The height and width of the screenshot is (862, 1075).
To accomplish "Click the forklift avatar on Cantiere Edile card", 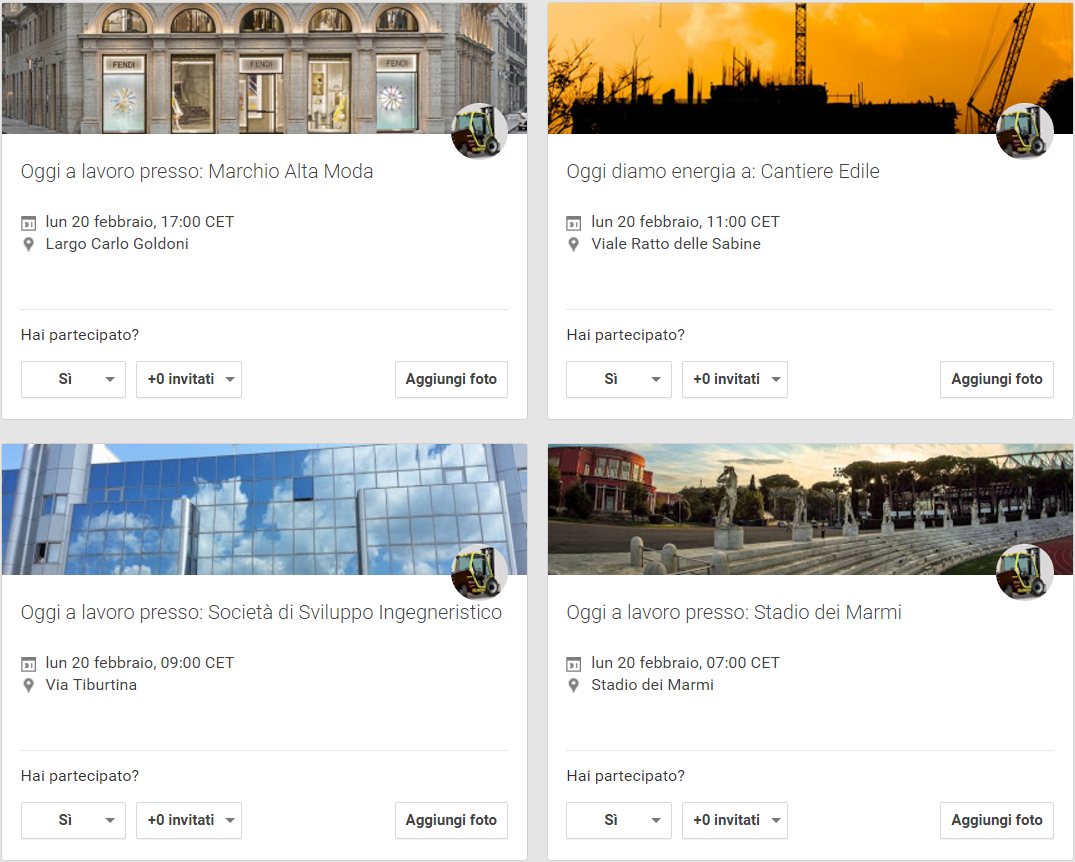I will 1024,131.
